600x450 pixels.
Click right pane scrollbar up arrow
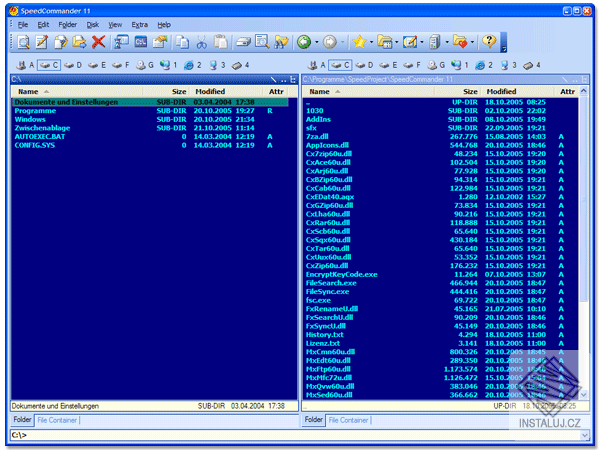click(x=584, y=91)
